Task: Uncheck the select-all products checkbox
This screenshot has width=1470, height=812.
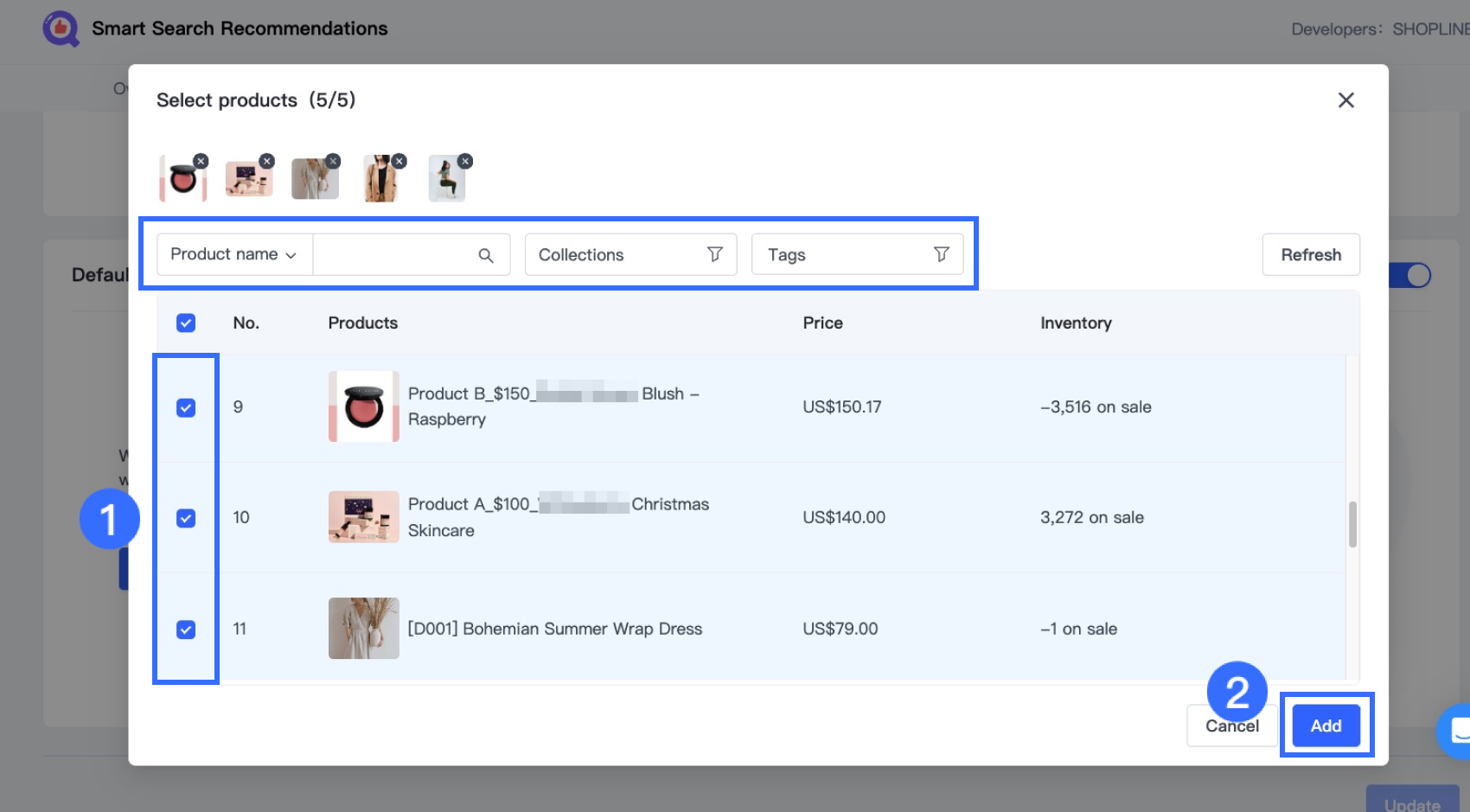Action: point(185,322)
